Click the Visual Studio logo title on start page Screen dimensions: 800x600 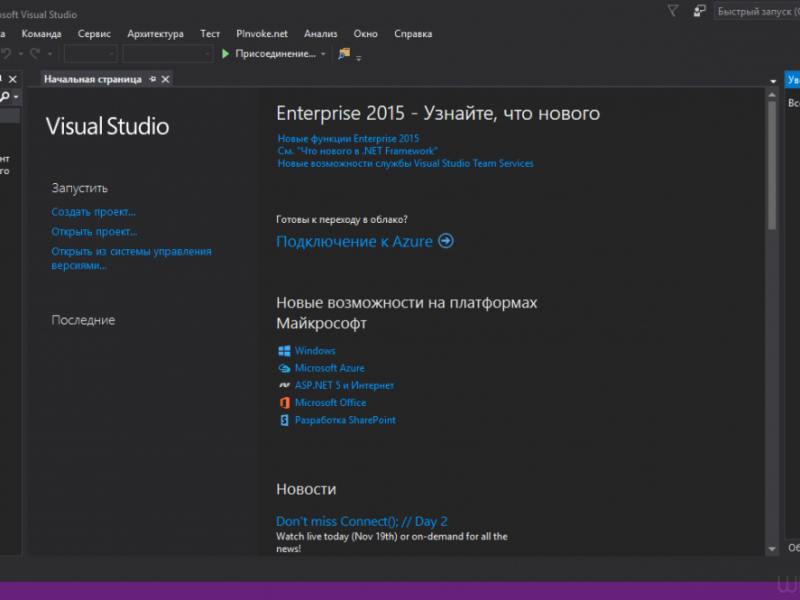pyautogui.click(x=107, y=126)
